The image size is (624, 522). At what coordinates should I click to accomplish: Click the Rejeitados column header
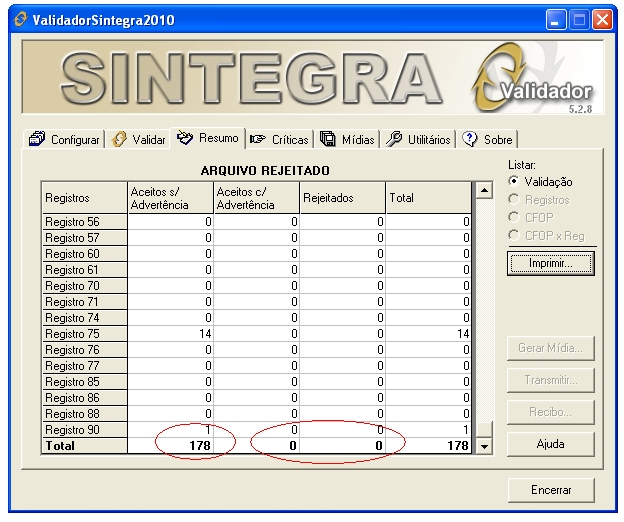coord(342,198)
